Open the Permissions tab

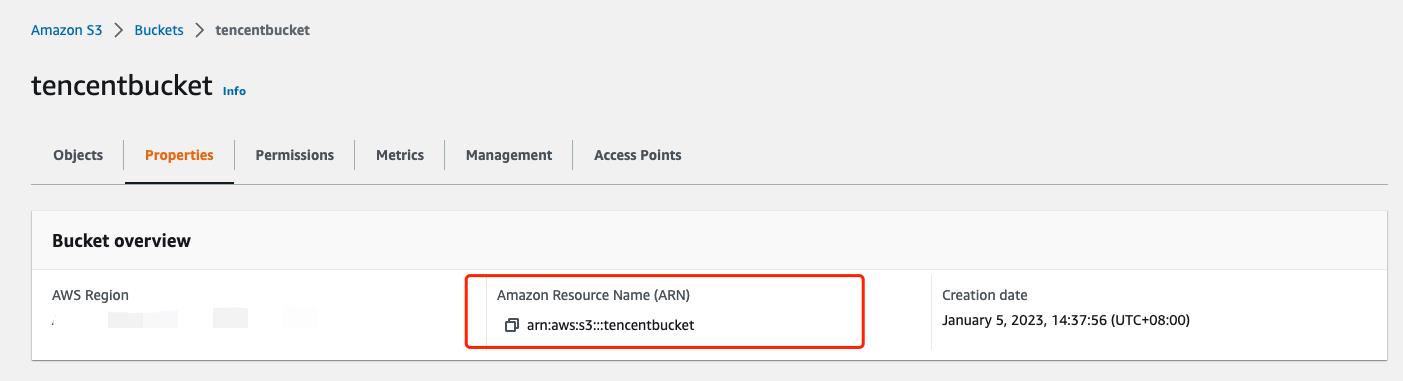tap(294, 155)
